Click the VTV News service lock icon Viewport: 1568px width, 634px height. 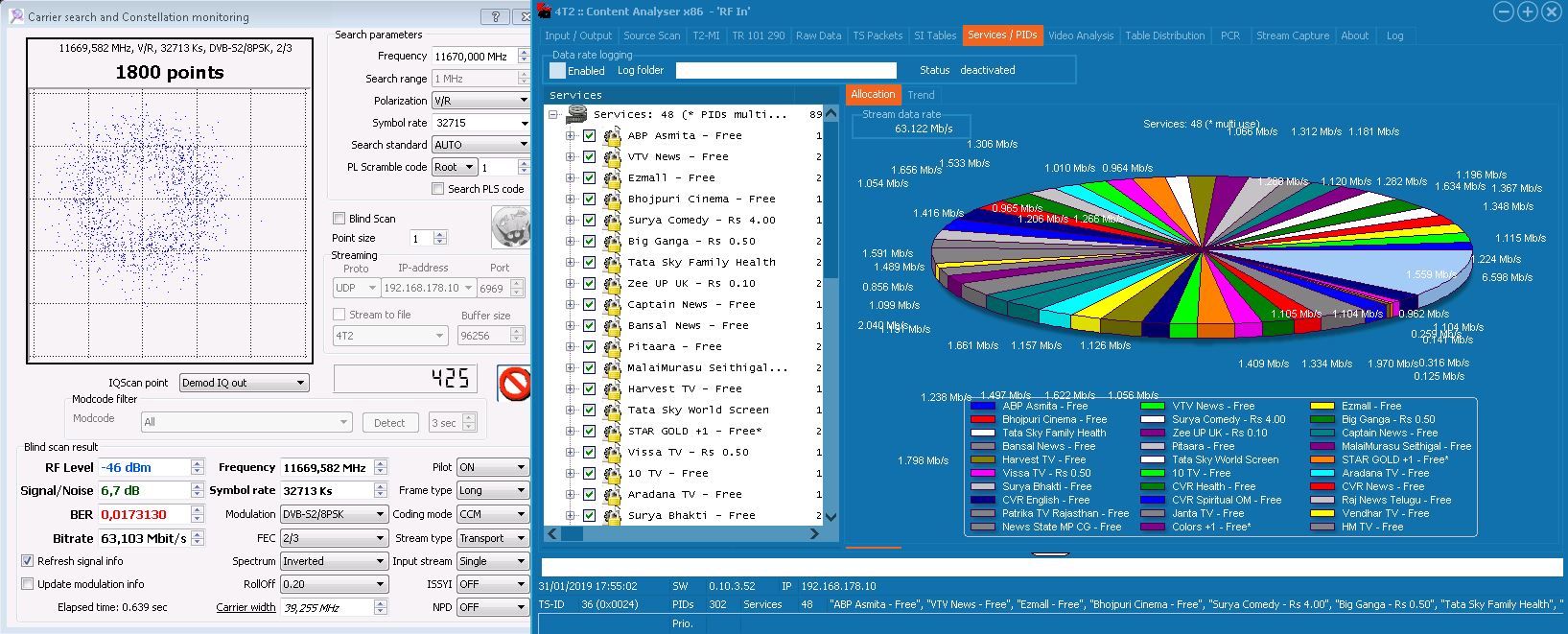coord(612,157)
